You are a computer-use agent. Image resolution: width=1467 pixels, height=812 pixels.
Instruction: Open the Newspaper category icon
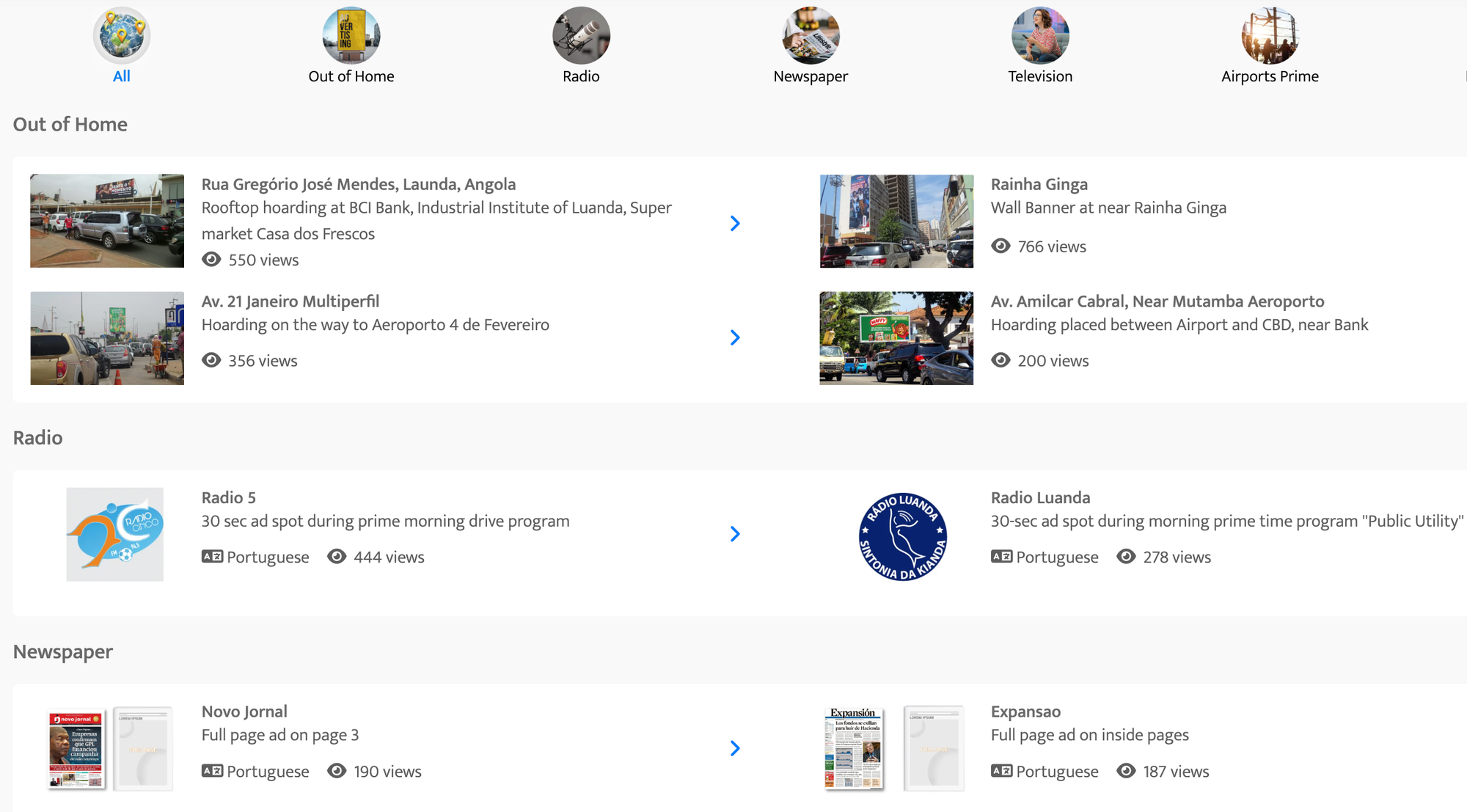click(x=811, y=35)
